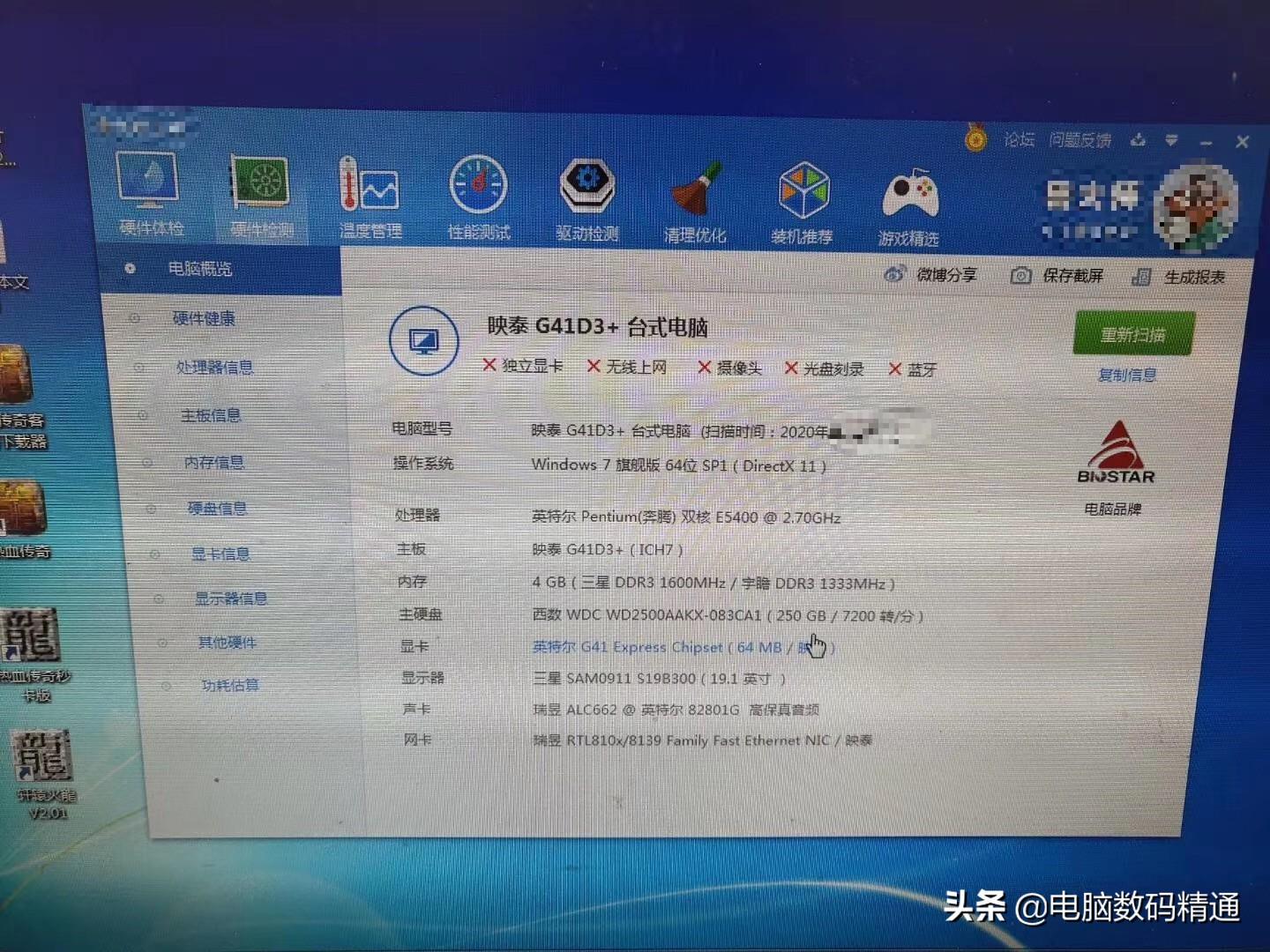Viewport: 1270px width, 952px height.
Task: Click the WDC WD2500AAKX hard disk text
Action: pyautogui.click(x=728, y=615)
